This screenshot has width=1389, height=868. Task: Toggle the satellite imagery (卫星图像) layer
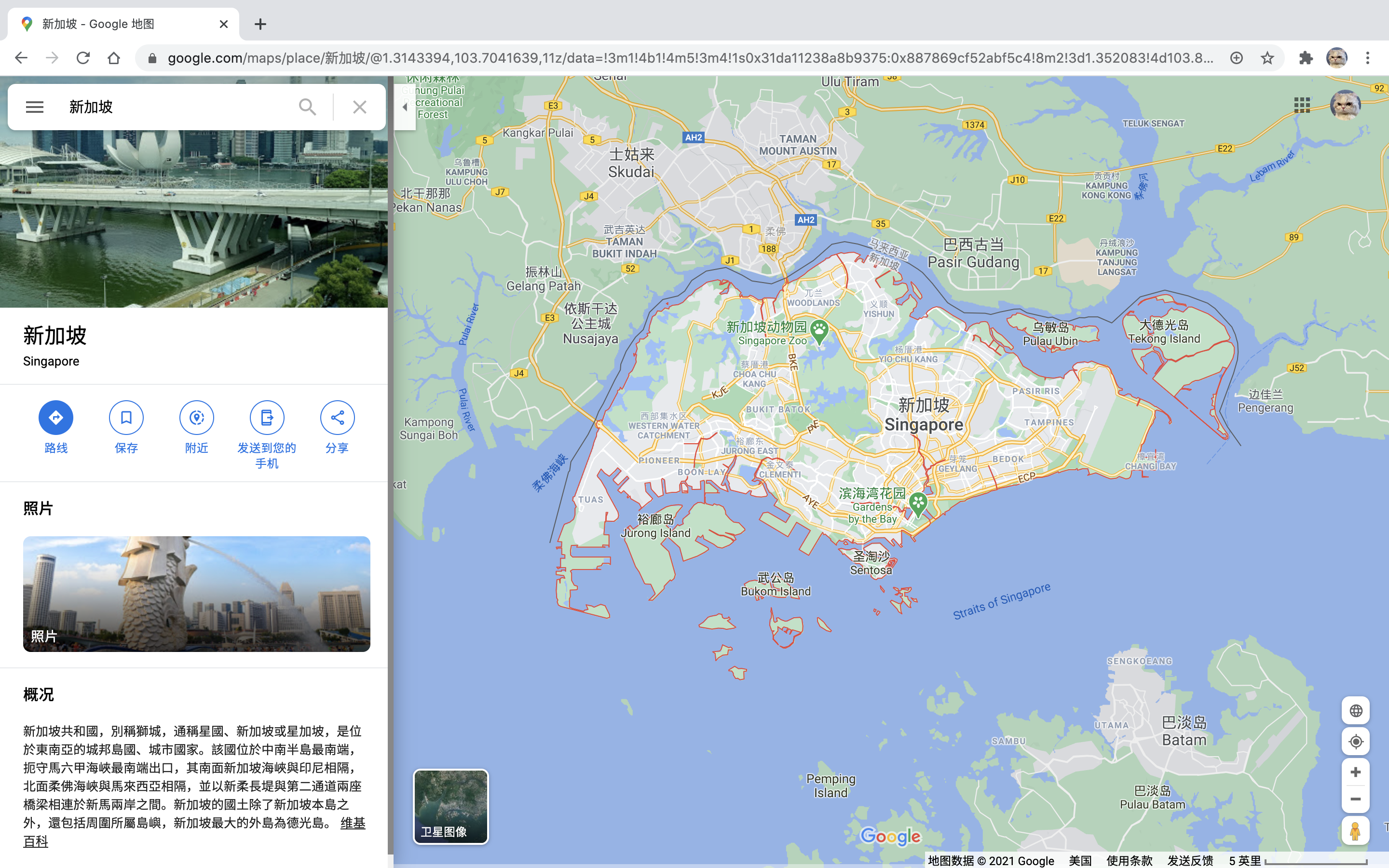450,807
